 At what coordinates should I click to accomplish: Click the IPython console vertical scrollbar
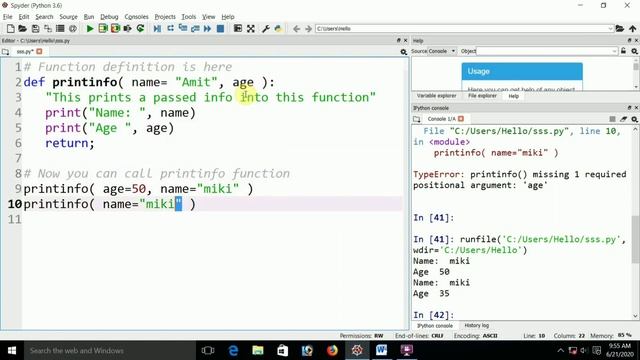(x=635, y=239)
